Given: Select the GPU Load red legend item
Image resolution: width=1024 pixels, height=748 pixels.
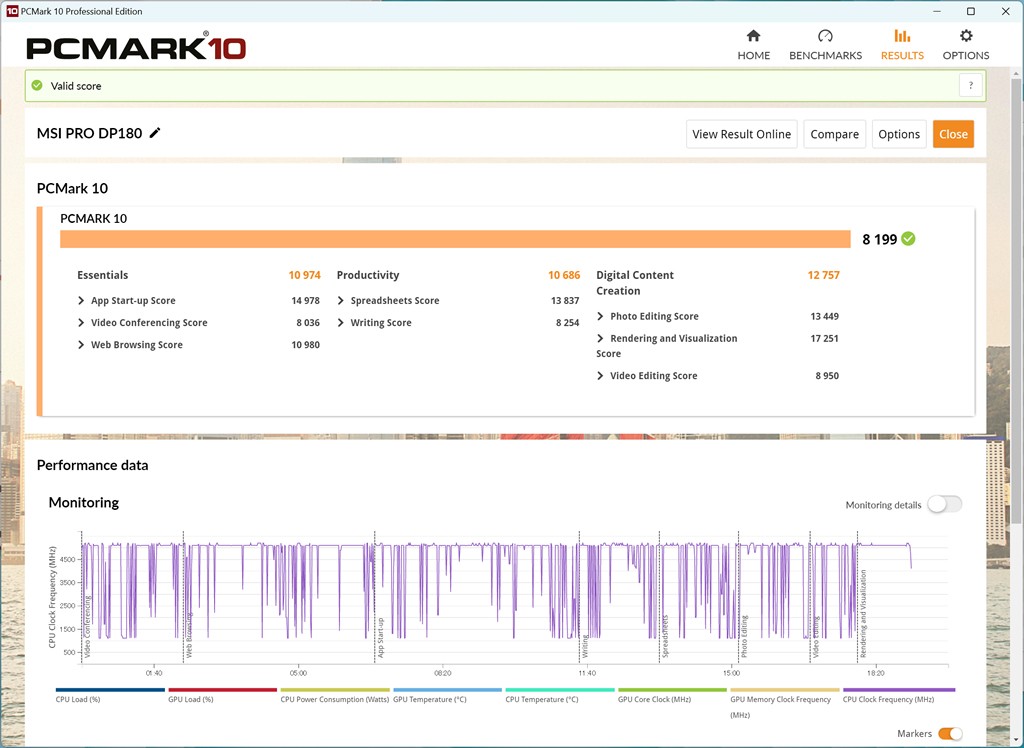Looking at the screenshot, I should pos(222,690).
